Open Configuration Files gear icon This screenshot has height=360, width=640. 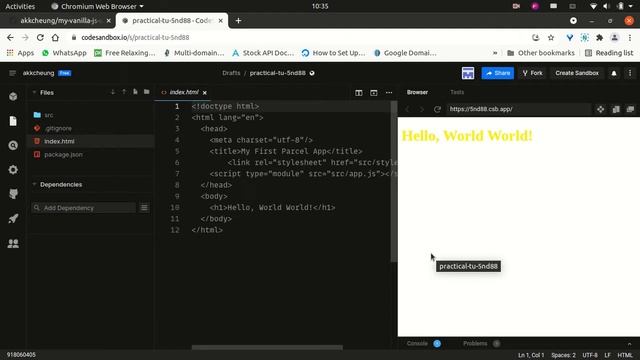[13, 170]
